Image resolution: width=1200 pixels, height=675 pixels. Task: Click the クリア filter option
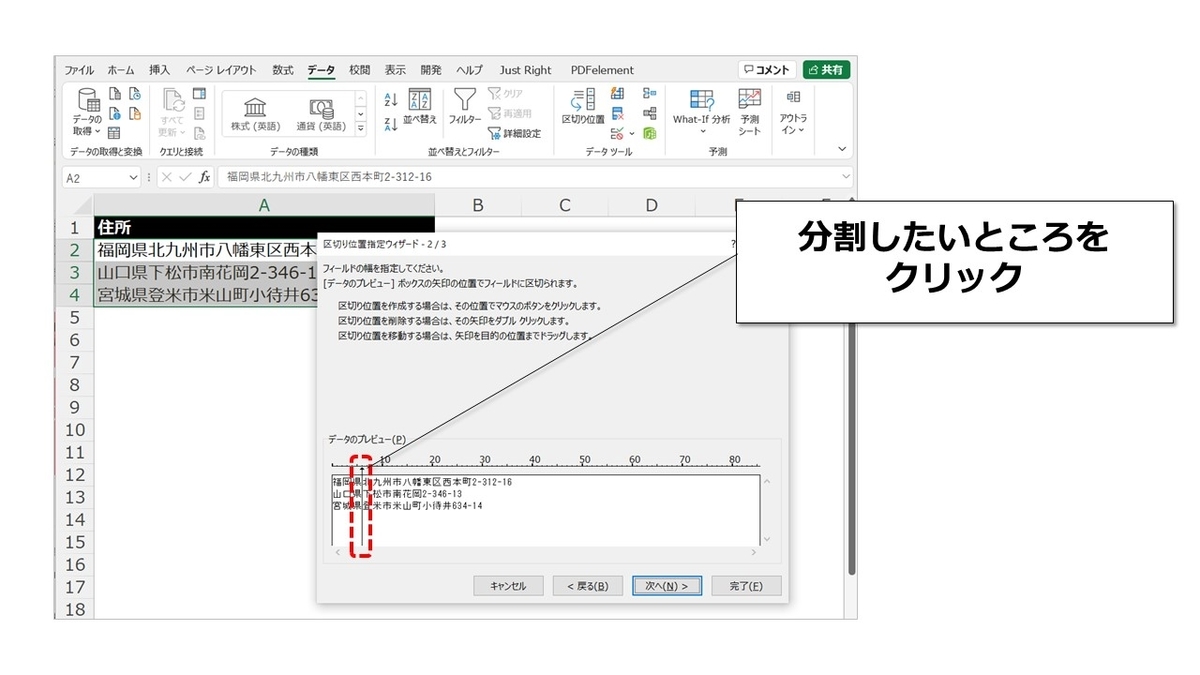[x=505, y=93]
